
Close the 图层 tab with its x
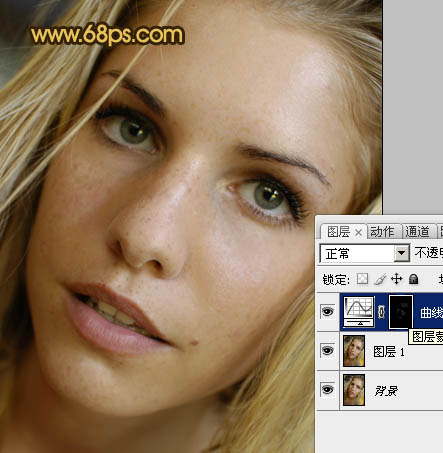[358, 232]
